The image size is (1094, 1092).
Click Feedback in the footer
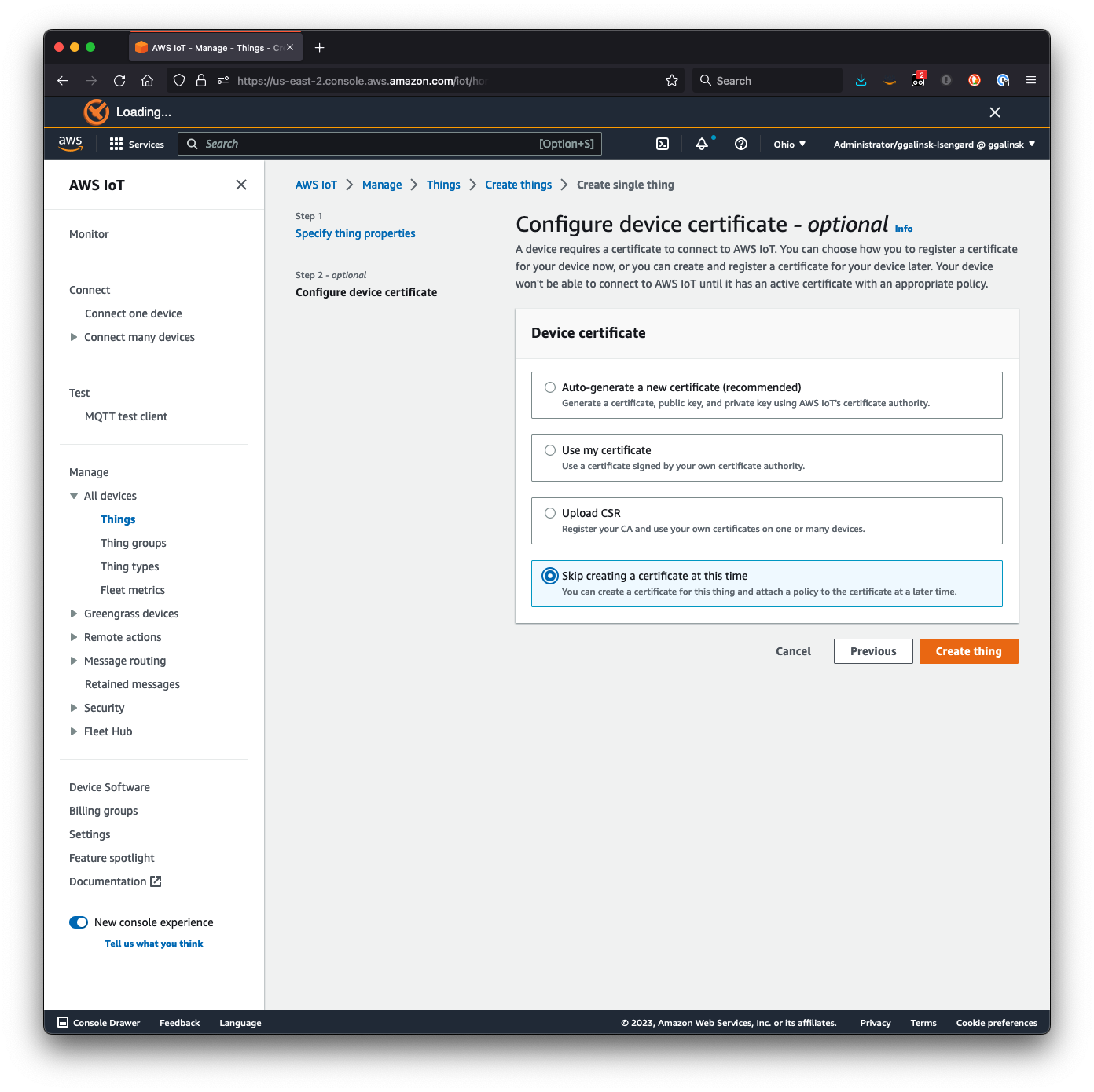(179, 1023)
